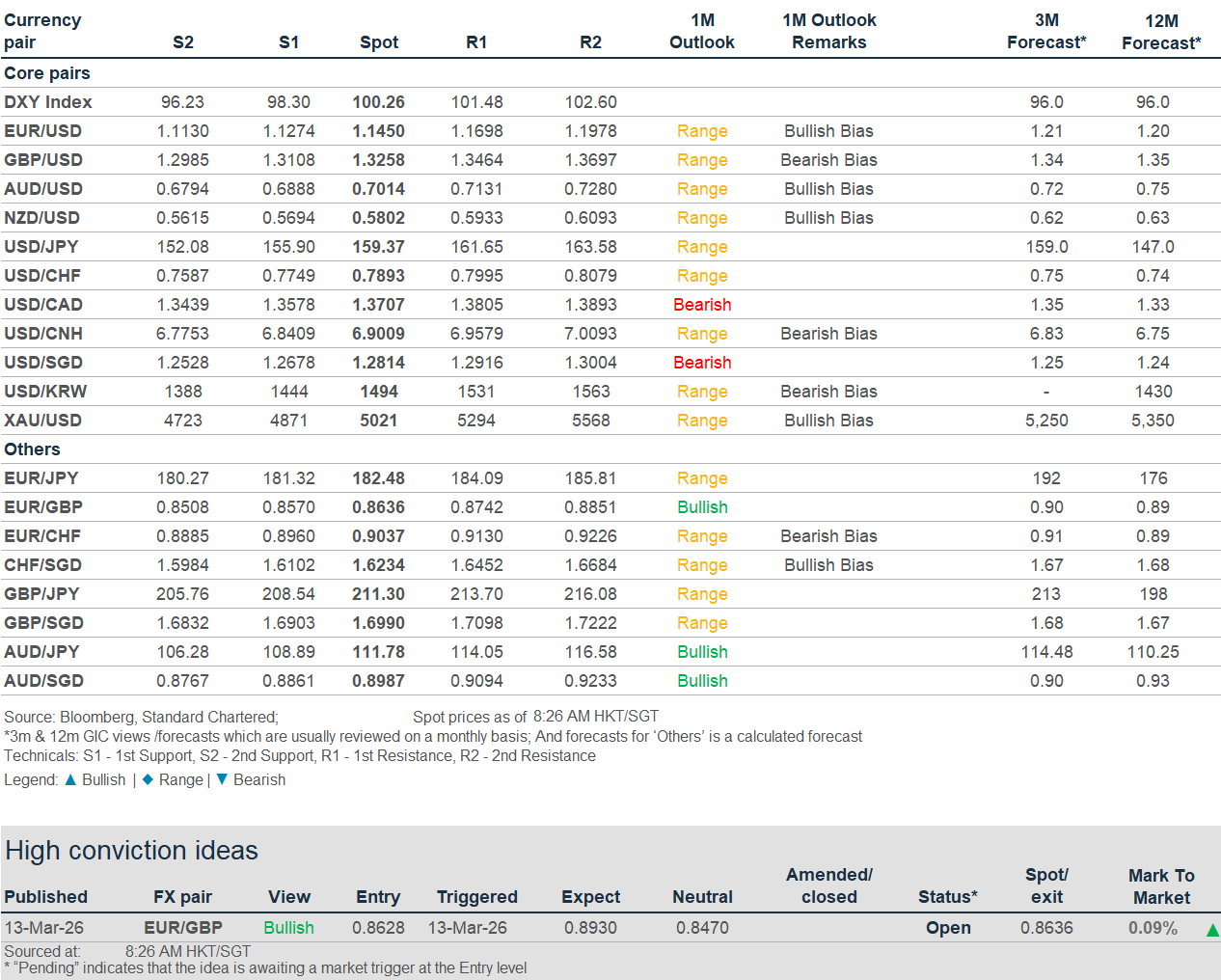This screenshot has height=980, width=1221.
Task: Select the 1M Outlook column header
Action: point(701,31)
